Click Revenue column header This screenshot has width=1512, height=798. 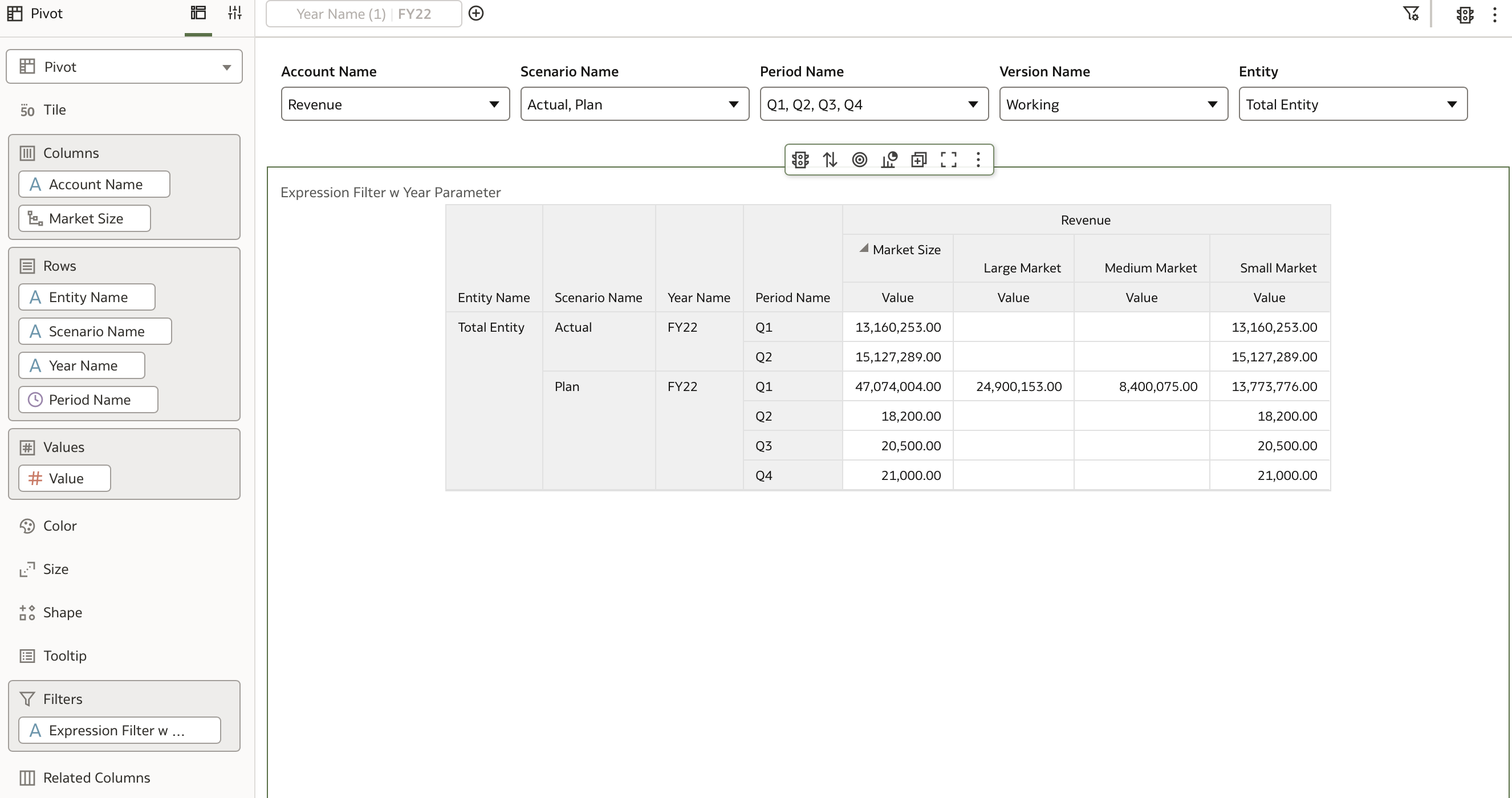1086,220
